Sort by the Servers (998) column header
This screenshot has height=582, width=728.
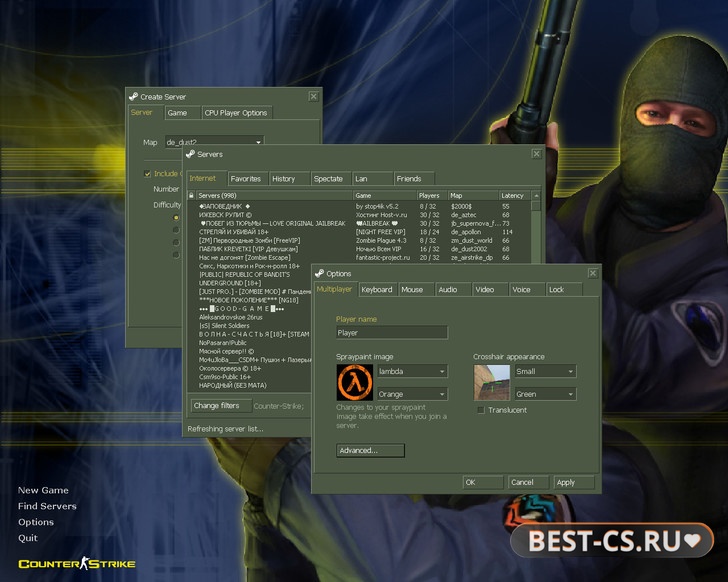274,195
